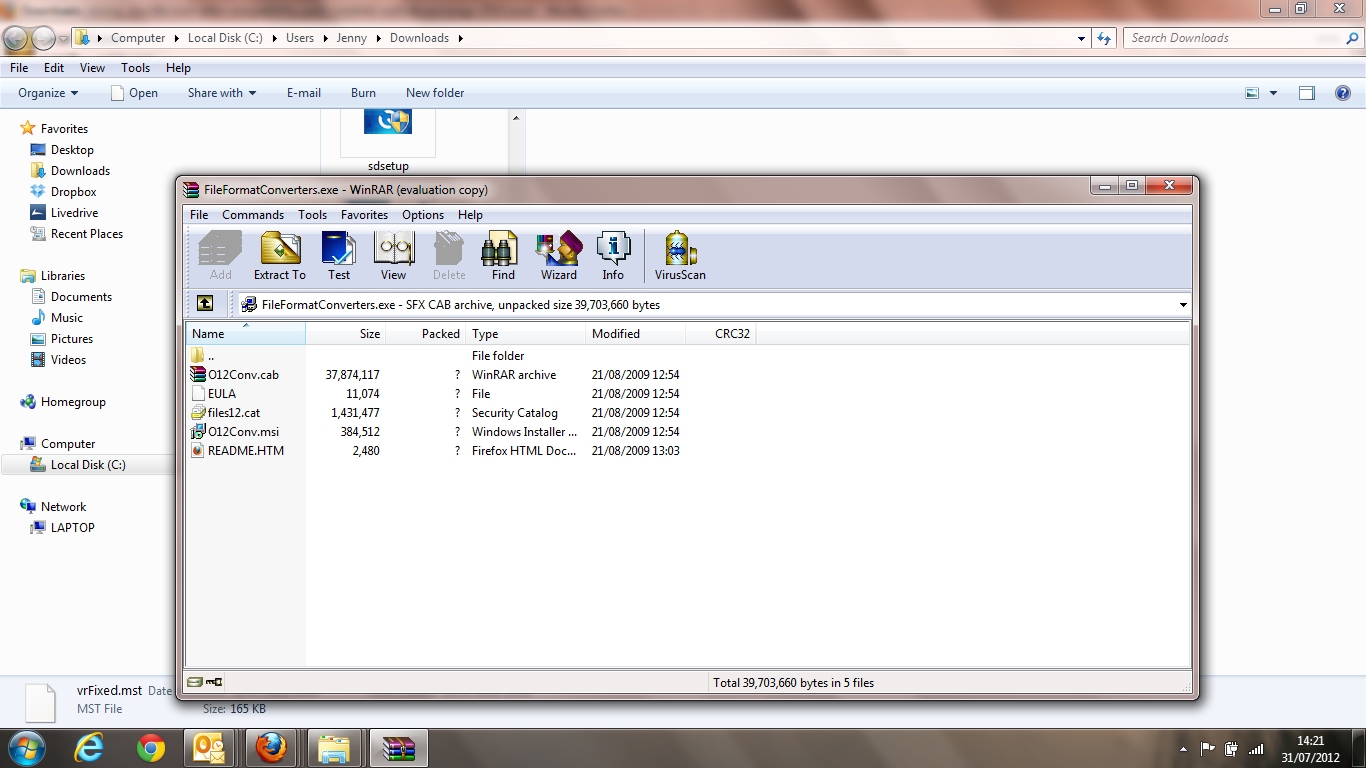Screen dimensions: 1366x768
Task: Click the greyed Delete toolbar icon
Action: coord(449,256)
